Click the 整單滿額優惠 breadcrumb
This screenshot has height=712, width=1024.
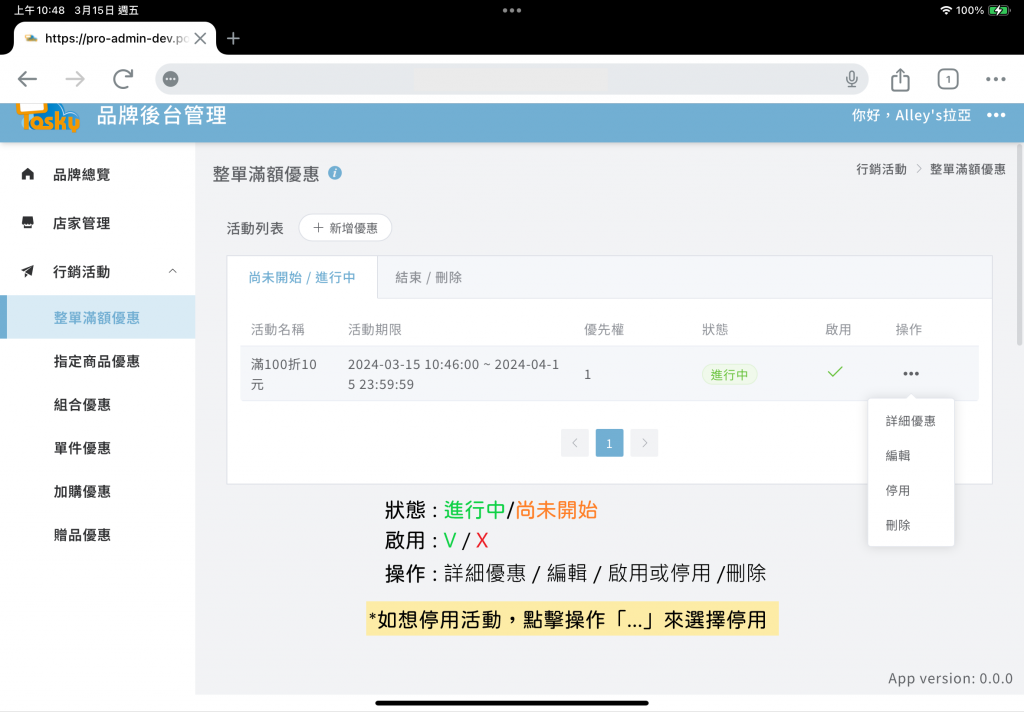(x=967, y=169)
